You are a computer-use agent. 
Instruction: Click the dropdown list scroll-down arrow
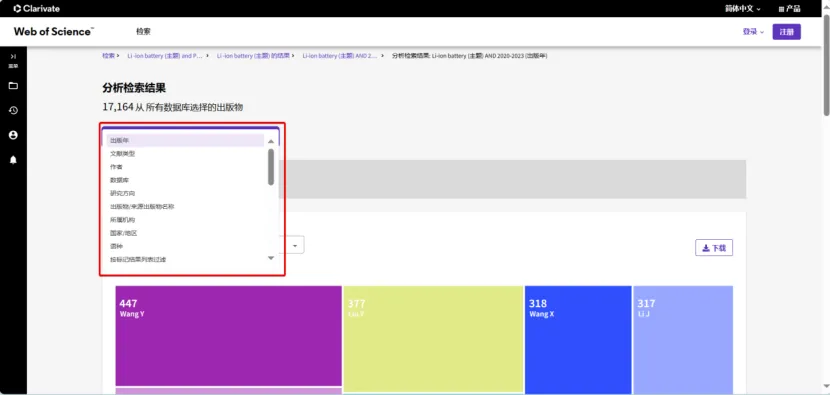(271, 258)
